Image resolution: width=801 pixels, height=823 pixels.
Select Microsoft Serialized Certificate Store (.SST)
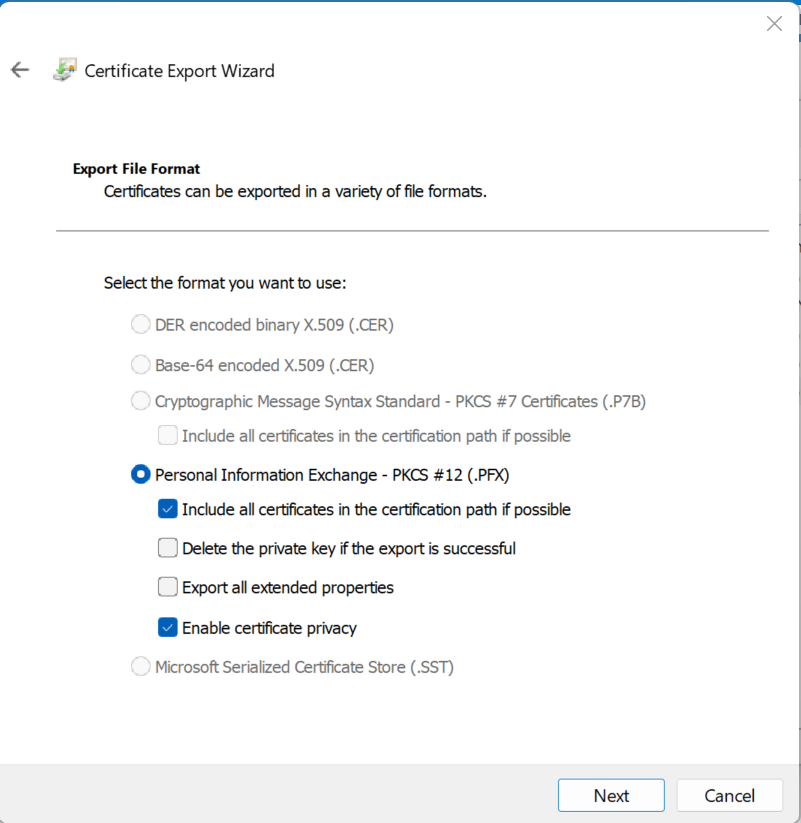[x=140, y=667]
